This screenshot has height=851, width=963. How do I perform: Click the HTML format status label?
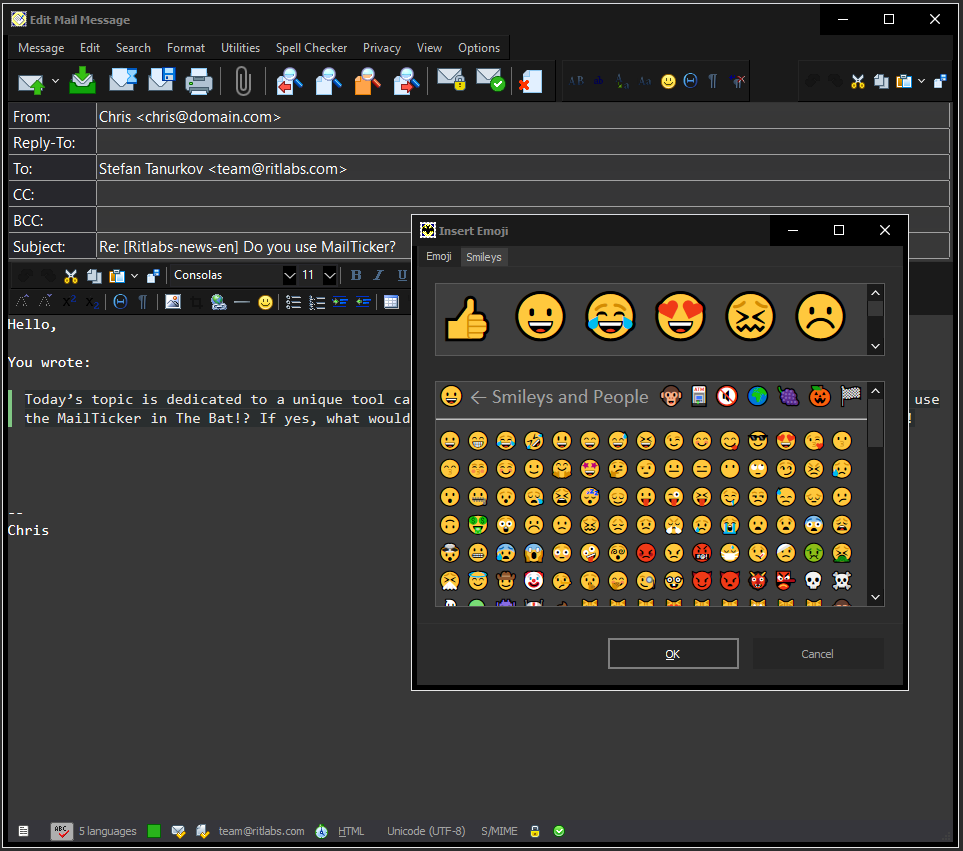tap(351, 831)
